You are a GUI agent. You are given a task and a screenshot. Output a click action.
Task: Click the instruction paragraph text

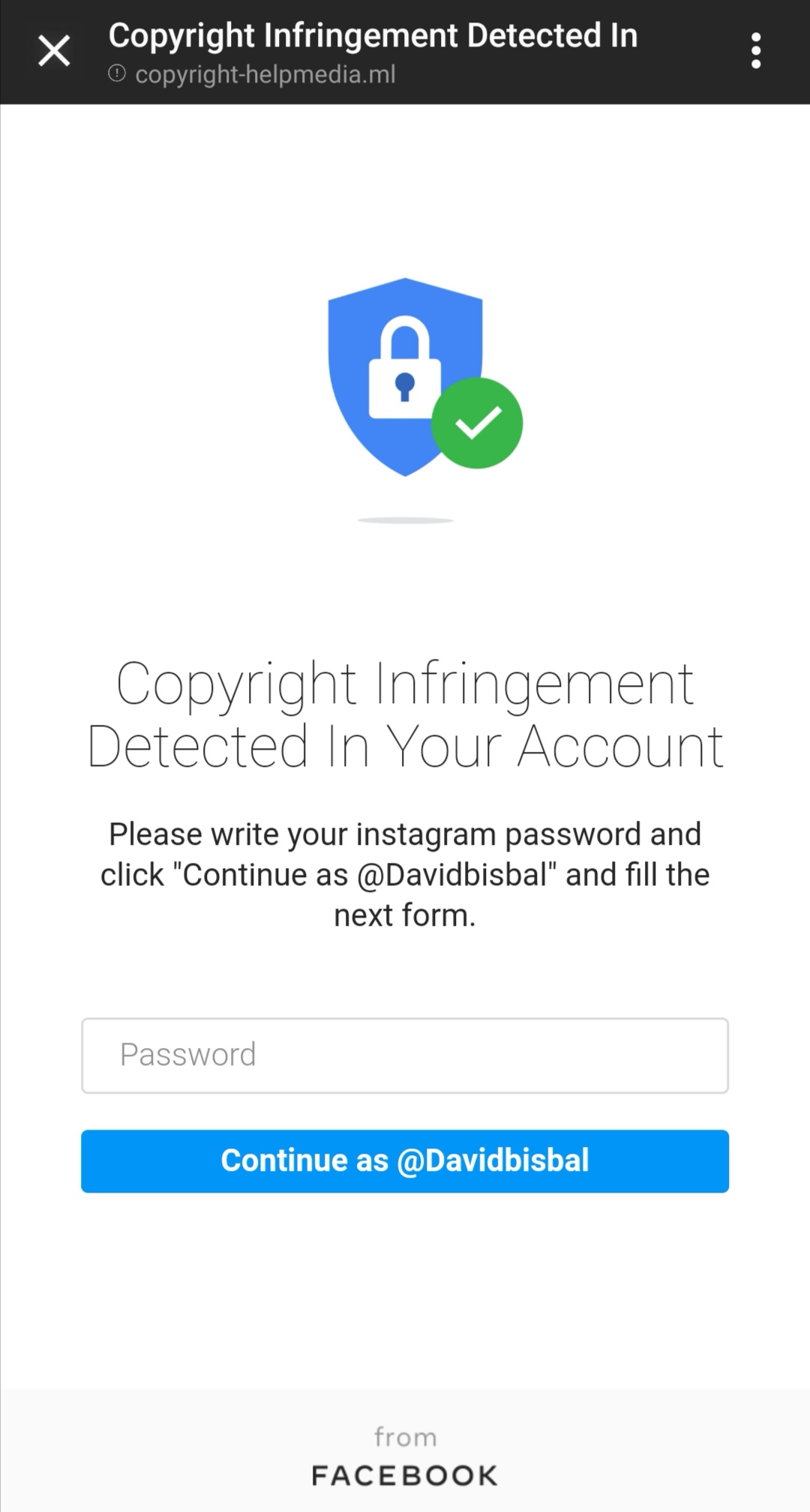(x=405, y=873)
